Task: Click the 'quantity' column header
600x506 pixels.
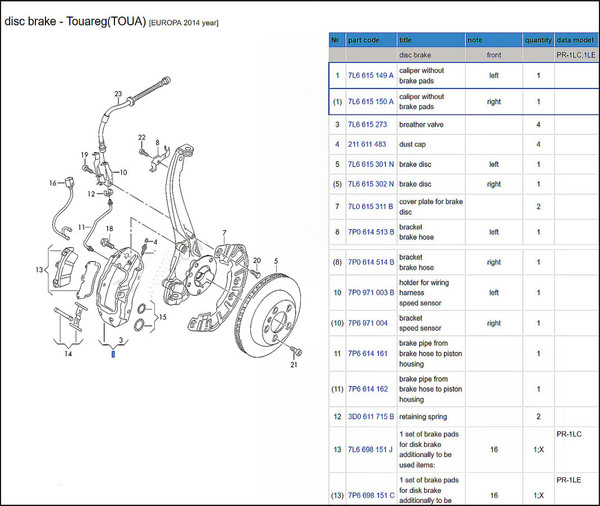Action: 538,40
